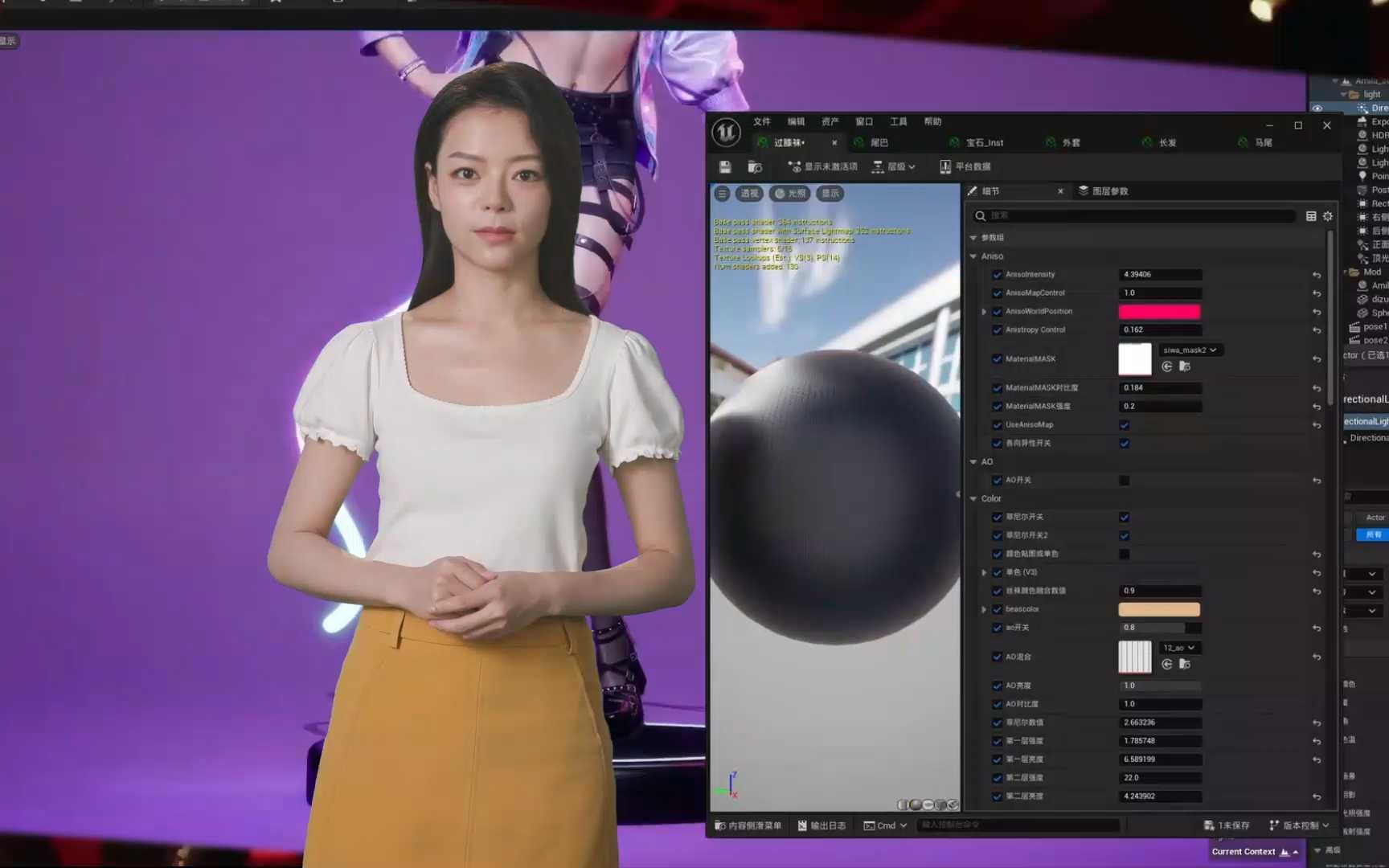
Task: Close the 过膝袜 material tab
Action: 834,143
